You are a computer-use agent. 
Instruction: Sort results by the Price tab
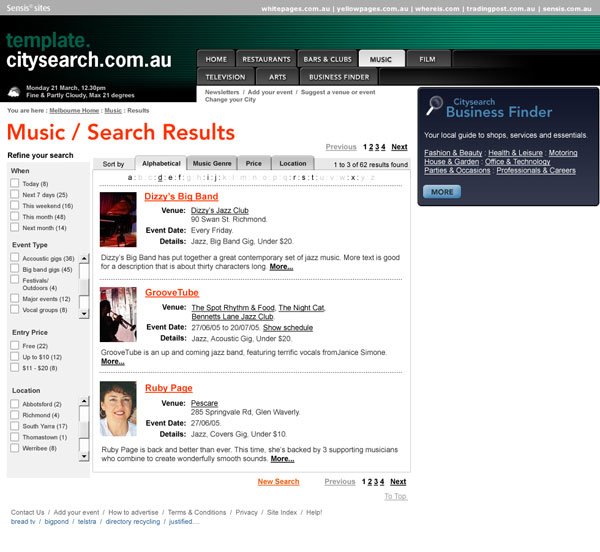(x=254, y=163)
